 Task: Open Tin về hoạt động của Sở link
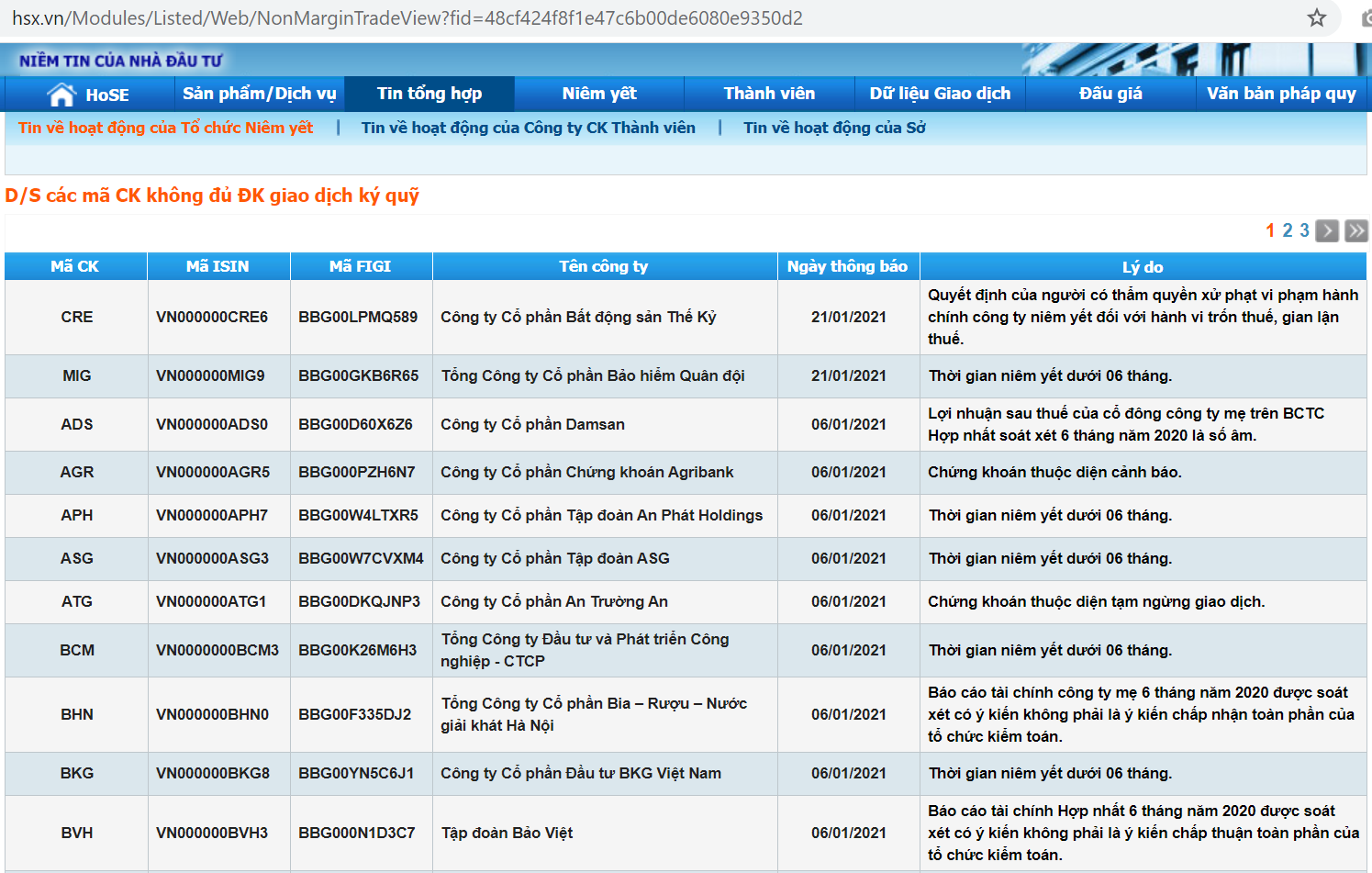click(834, 128)
